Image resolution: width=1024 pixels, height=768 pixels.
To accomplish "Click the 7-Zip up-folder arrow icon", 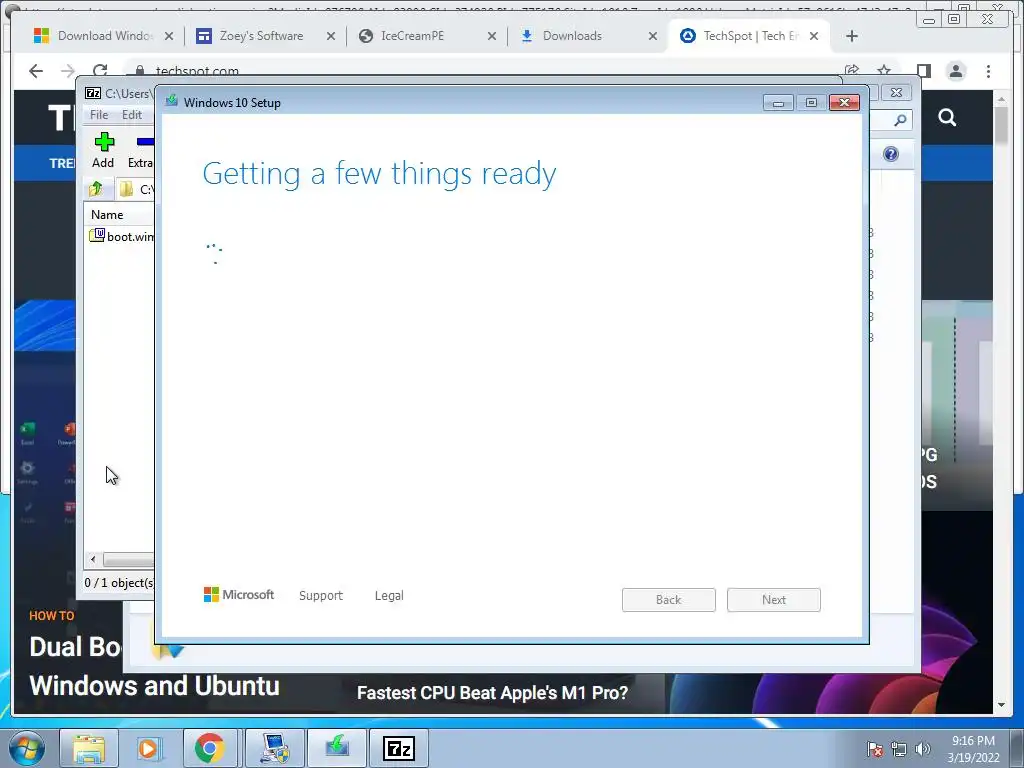I will tap(96, 189).
